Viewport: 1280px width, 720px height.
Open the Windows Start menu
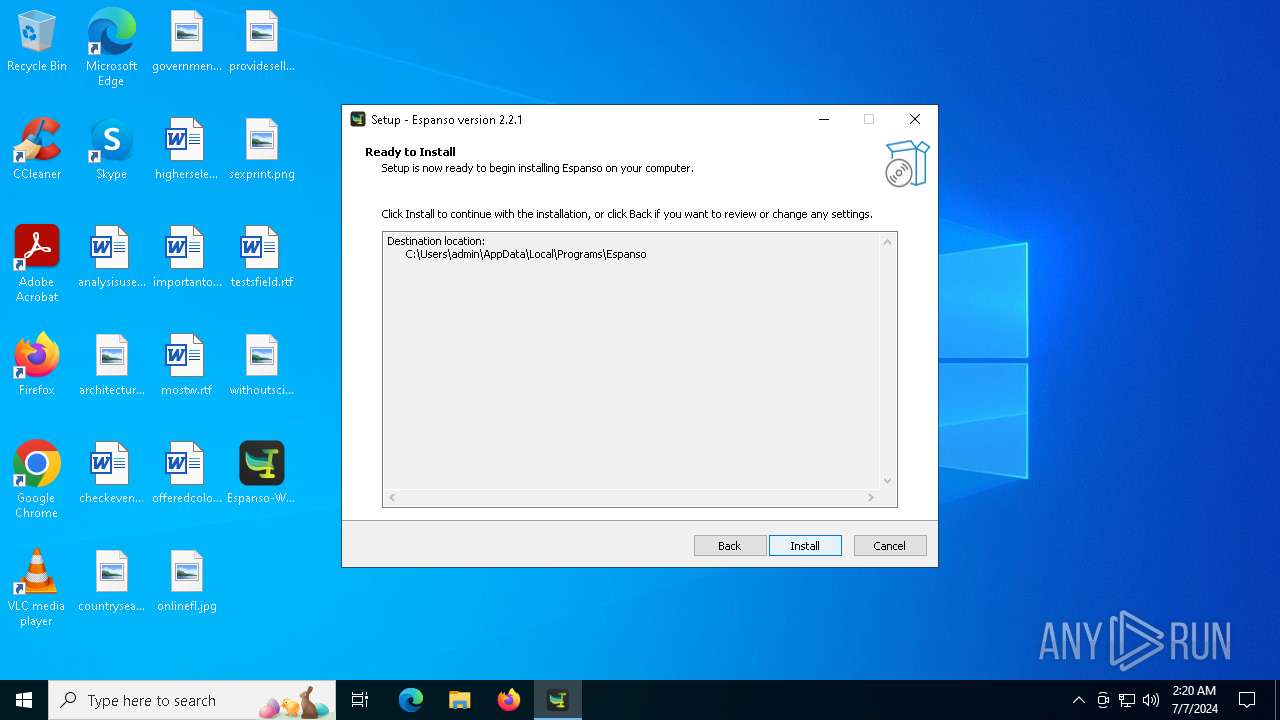click(x=24, y=700)
